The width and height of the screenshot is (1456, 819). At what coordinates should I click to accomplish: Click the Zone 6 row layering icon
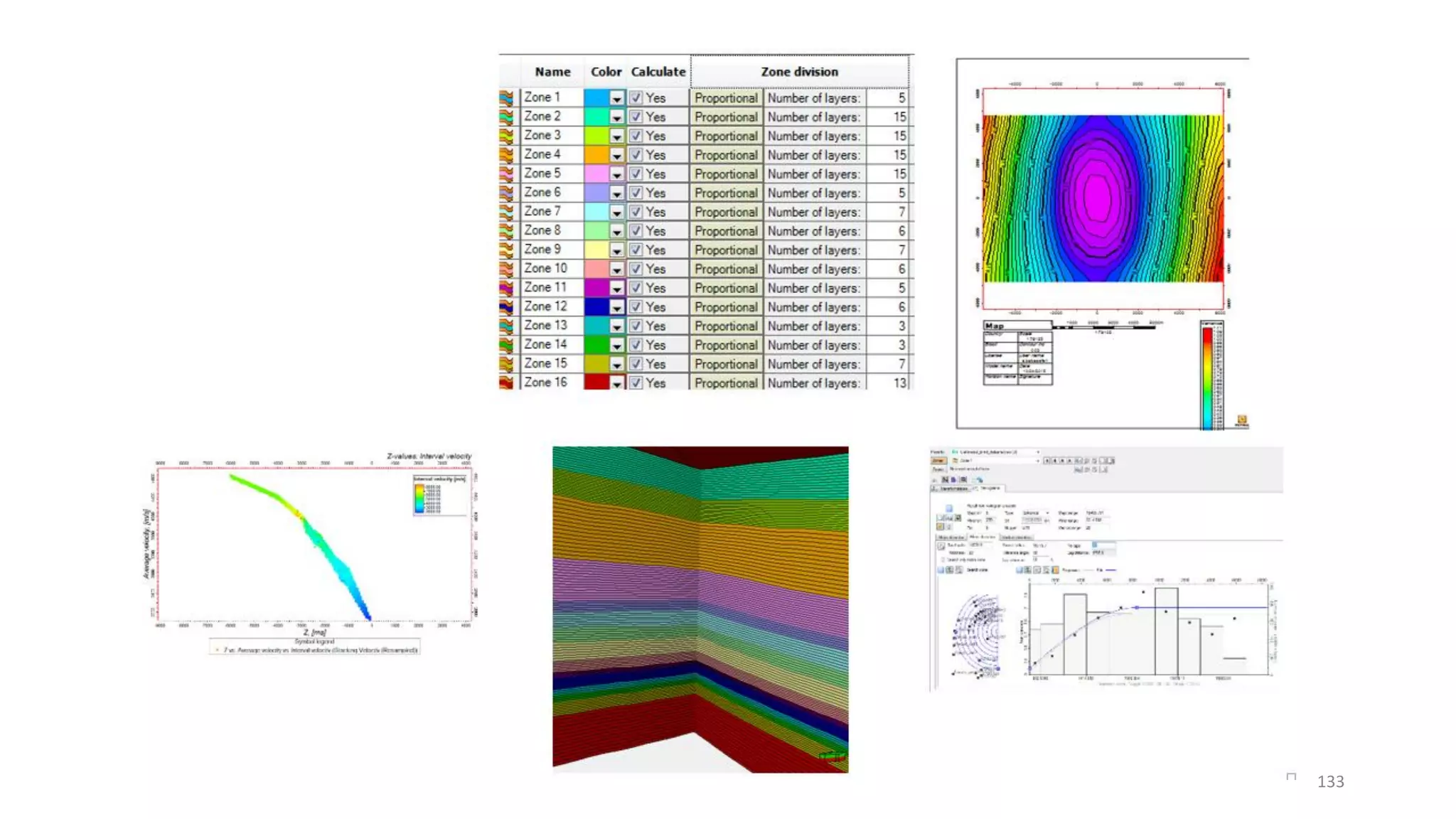506,193
